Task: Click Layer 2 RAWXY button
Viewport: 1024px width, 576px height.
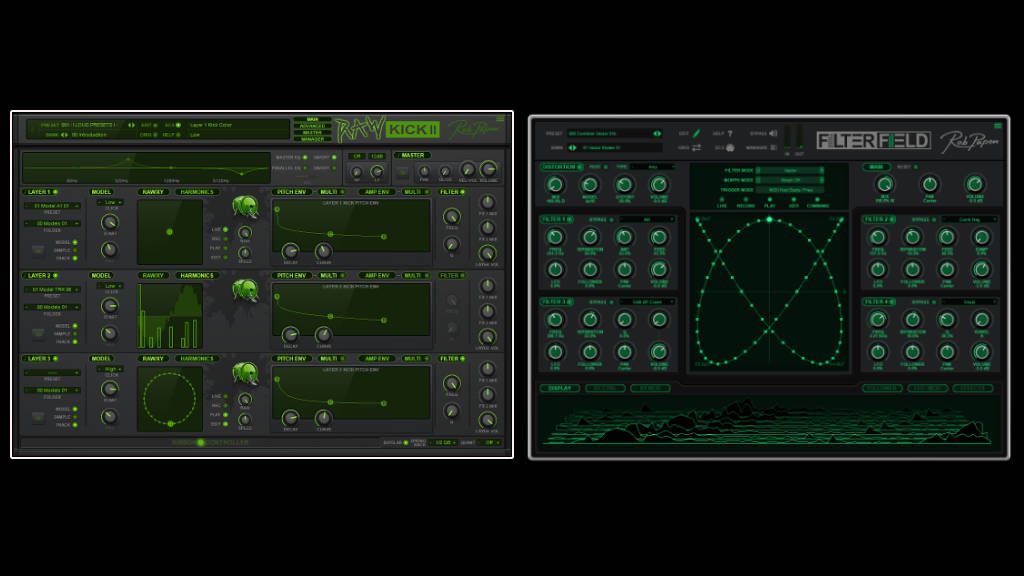Action: coord(153,276)
